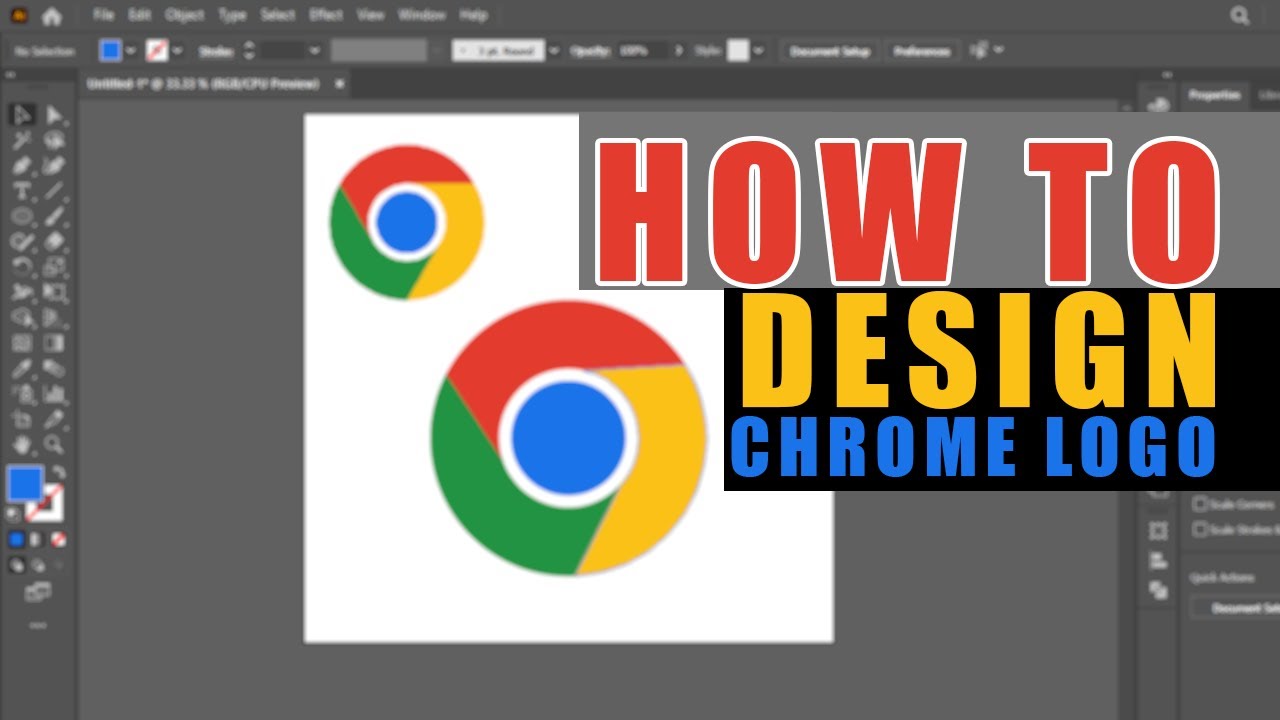Select the Slice tool
1280x720 pixels.
(x=54, y=420)
